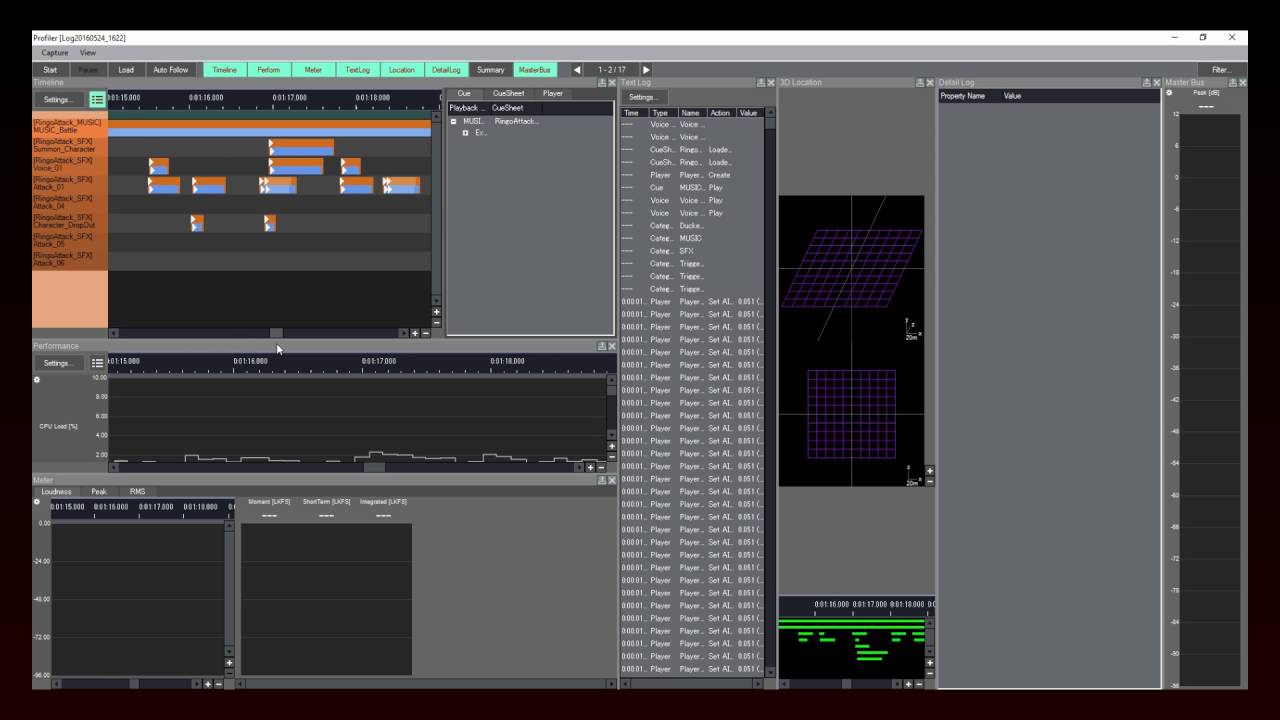This screenshot has height=720, width=1280.
Task: Switch to the Player tab
Action: pyautogui.click(x=553, y=93)
